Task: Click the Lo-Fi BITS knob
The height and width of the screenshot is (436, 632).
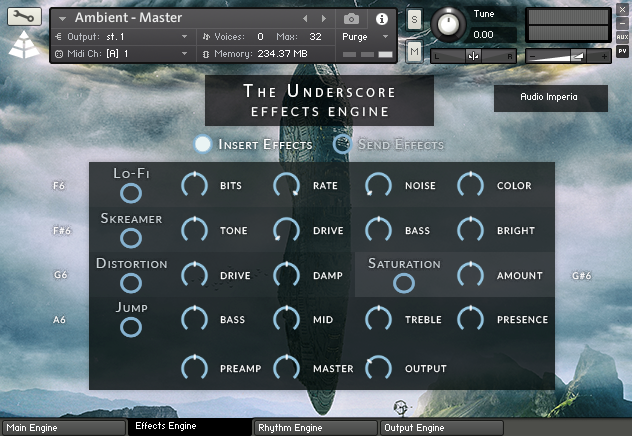Action: tap(195, 185)
